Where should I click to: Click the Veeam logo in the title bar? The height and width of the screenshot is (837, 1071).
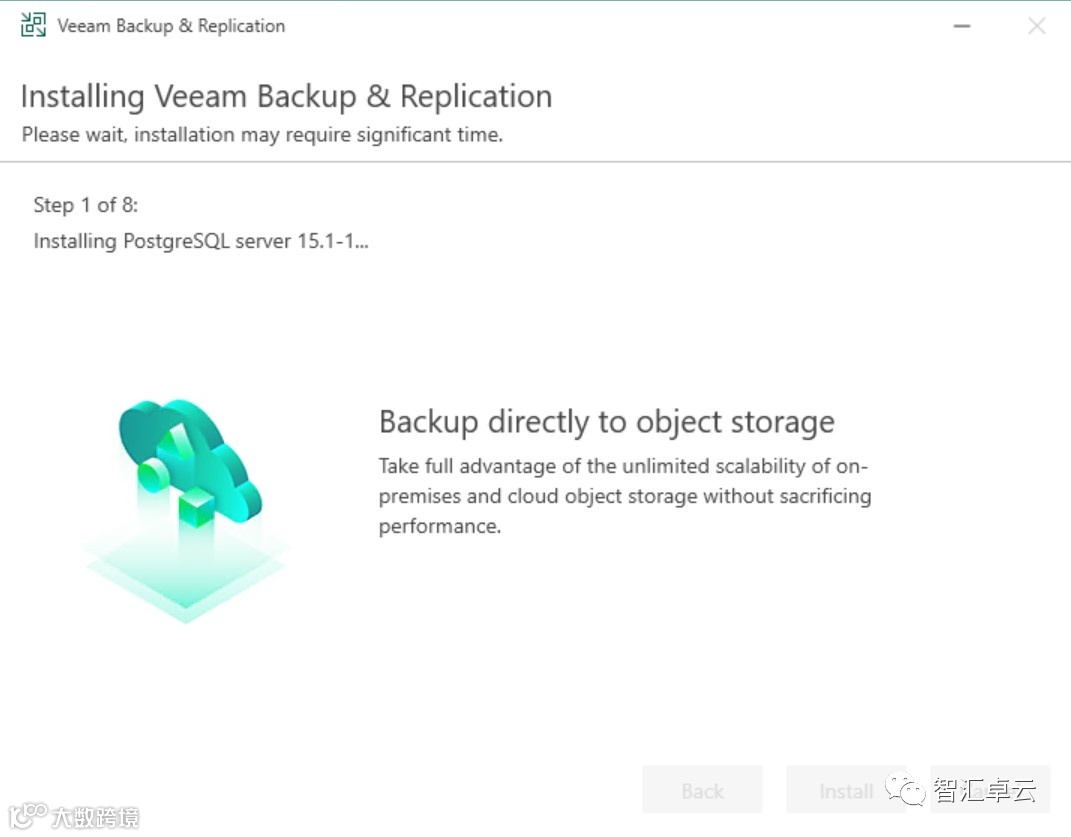(34, 26)
